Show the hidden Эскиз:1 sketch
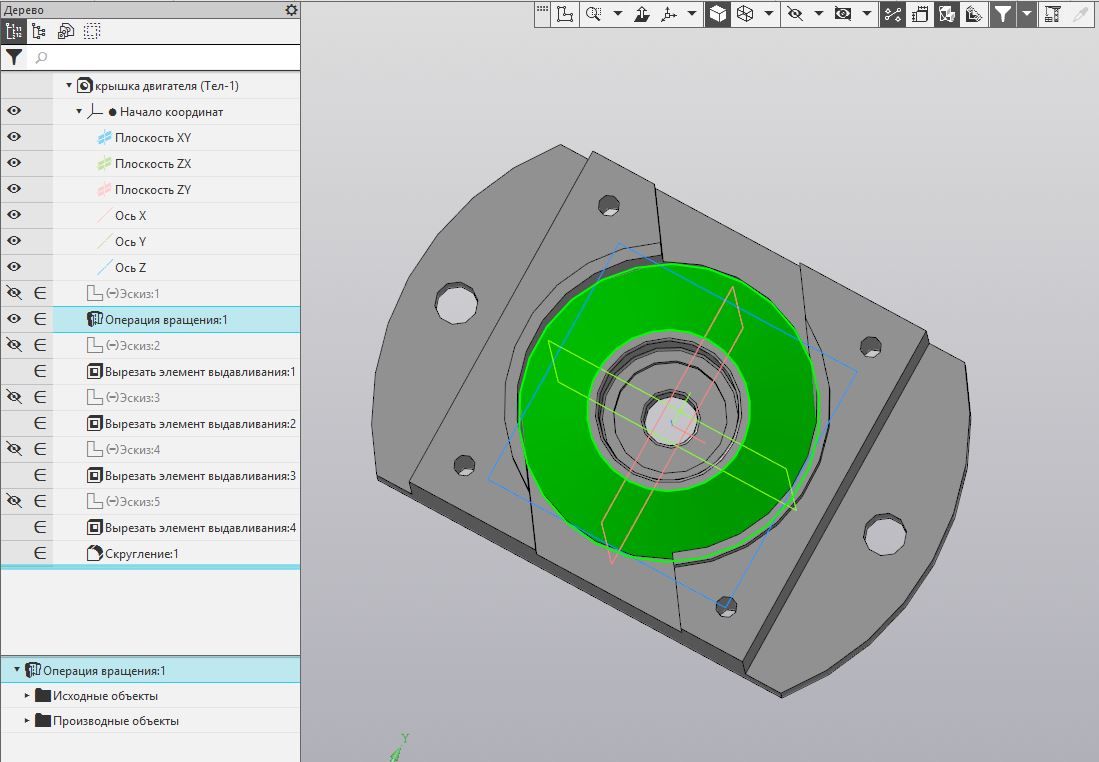Screen dimensions: 1099x762 [x=14, y=294]
